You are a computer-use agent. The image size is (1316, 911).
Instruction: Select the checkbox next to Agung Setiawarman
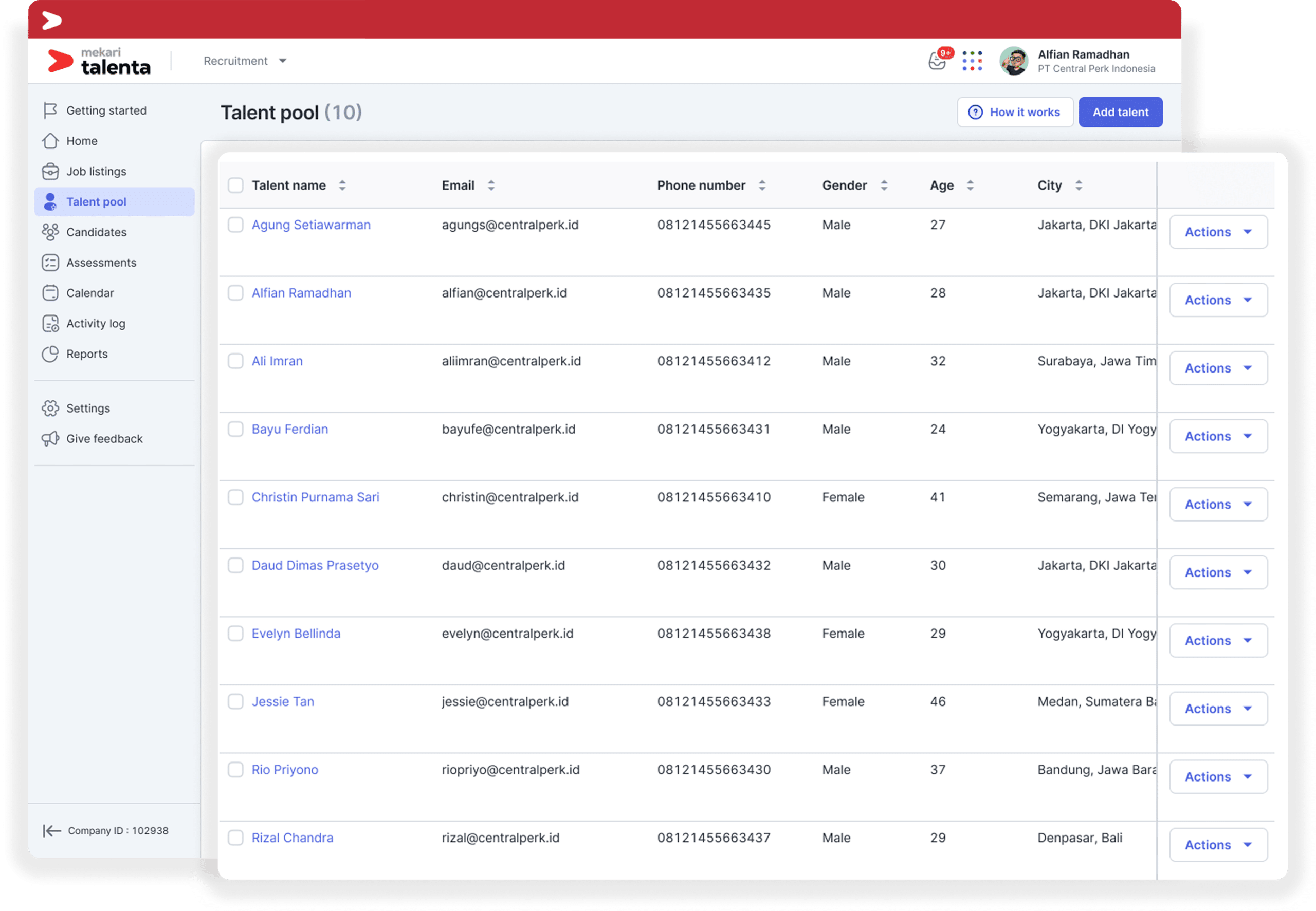(236, 225)
